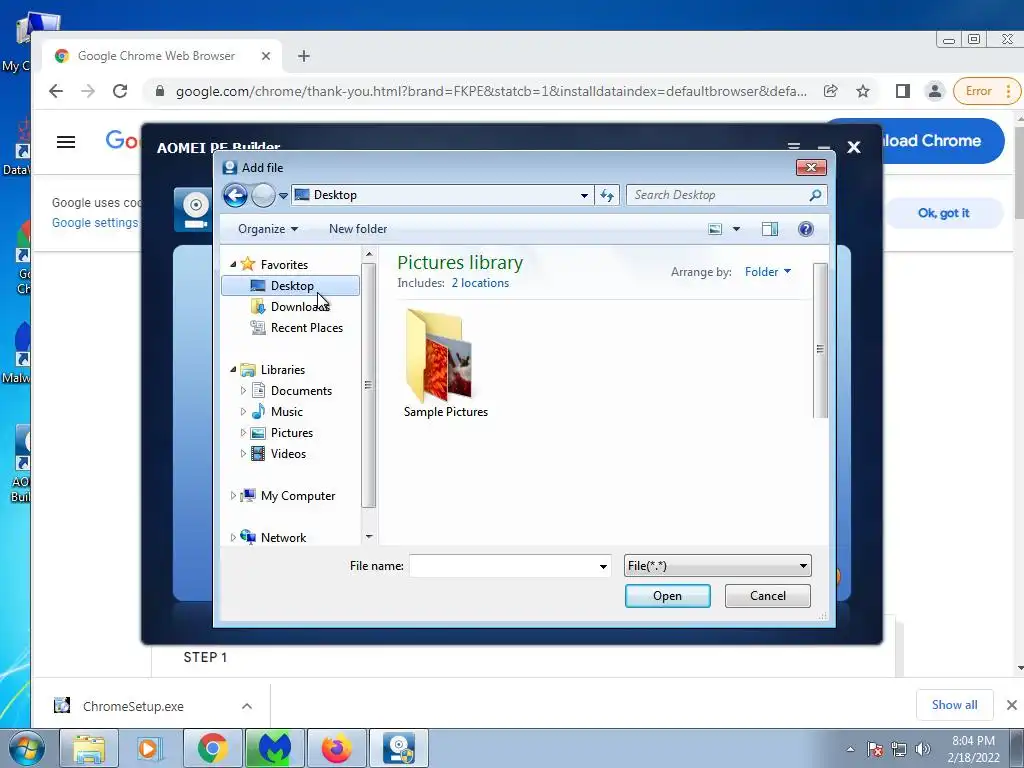Expand the Music library node
Viewport: 1024px width, 768px height.
coord(243,411)
